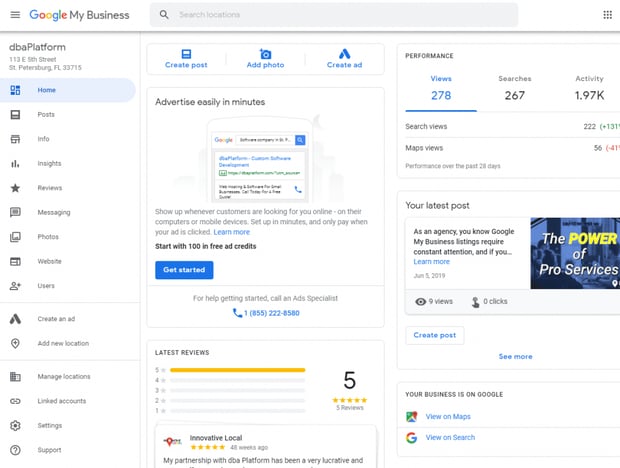Click the phone icon beside the Ads Specialist number
Image resolution: width=620 pixels, height=468 pixels.
pyautogui.click(x=237, y=313)
